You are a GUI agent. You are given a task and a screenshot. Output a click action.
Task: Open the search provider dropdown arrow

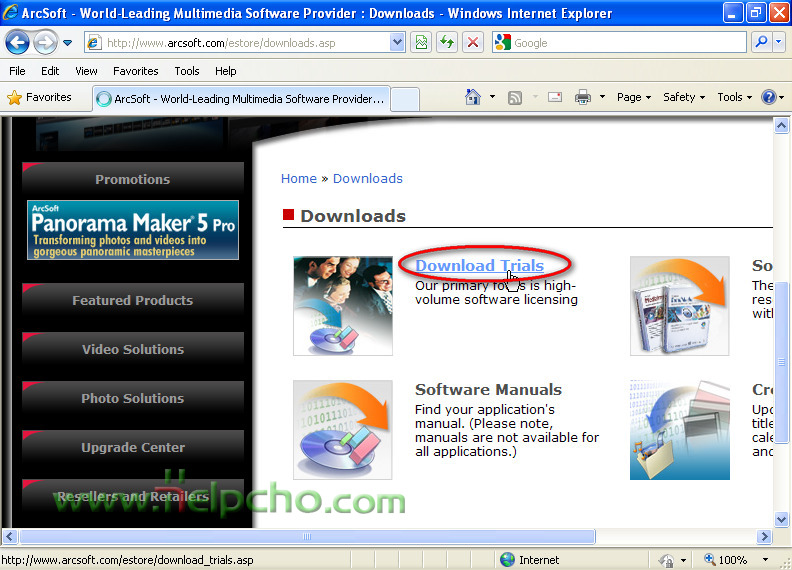pos(779,43)
